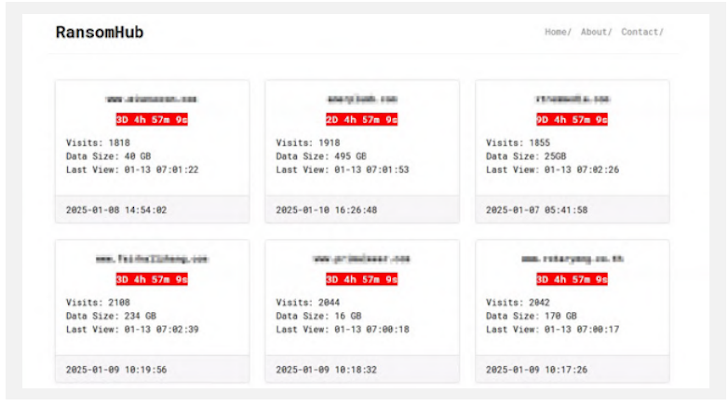Click the RansomHub site logo
Image resolution: width=728 pixels, height=406 pixels.
point(99,33)
